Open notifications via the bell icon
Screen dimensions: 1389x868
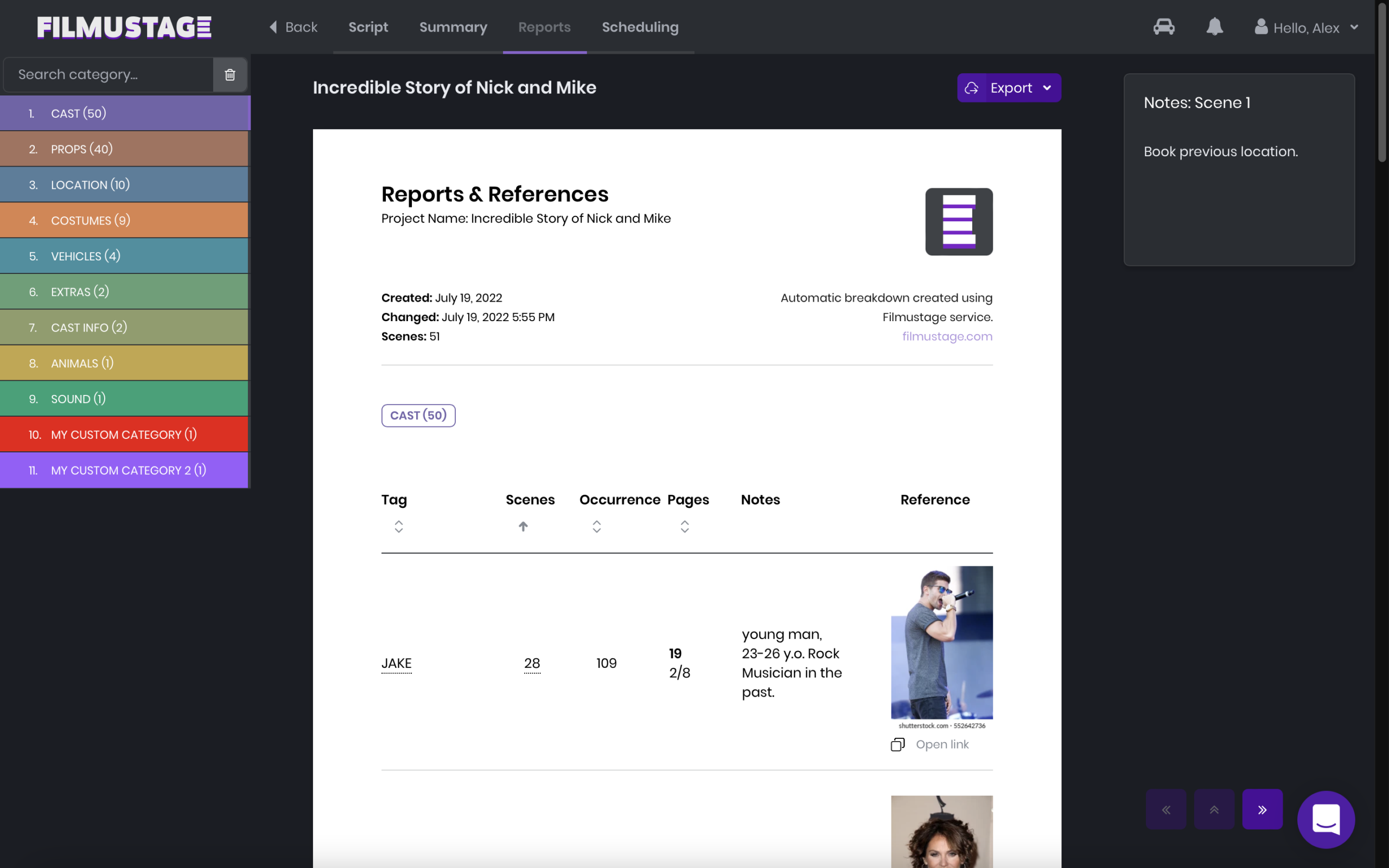pos(1215,27)
